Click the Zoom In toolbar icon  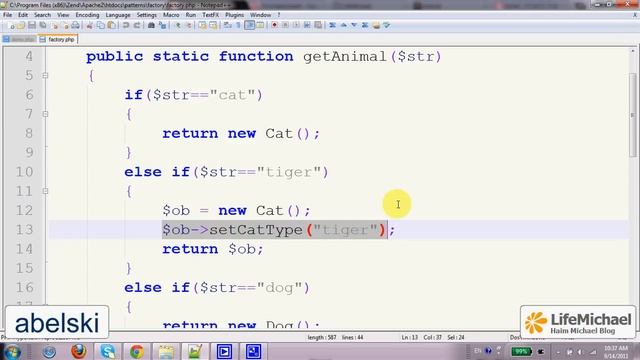click(x=178, y=25)
